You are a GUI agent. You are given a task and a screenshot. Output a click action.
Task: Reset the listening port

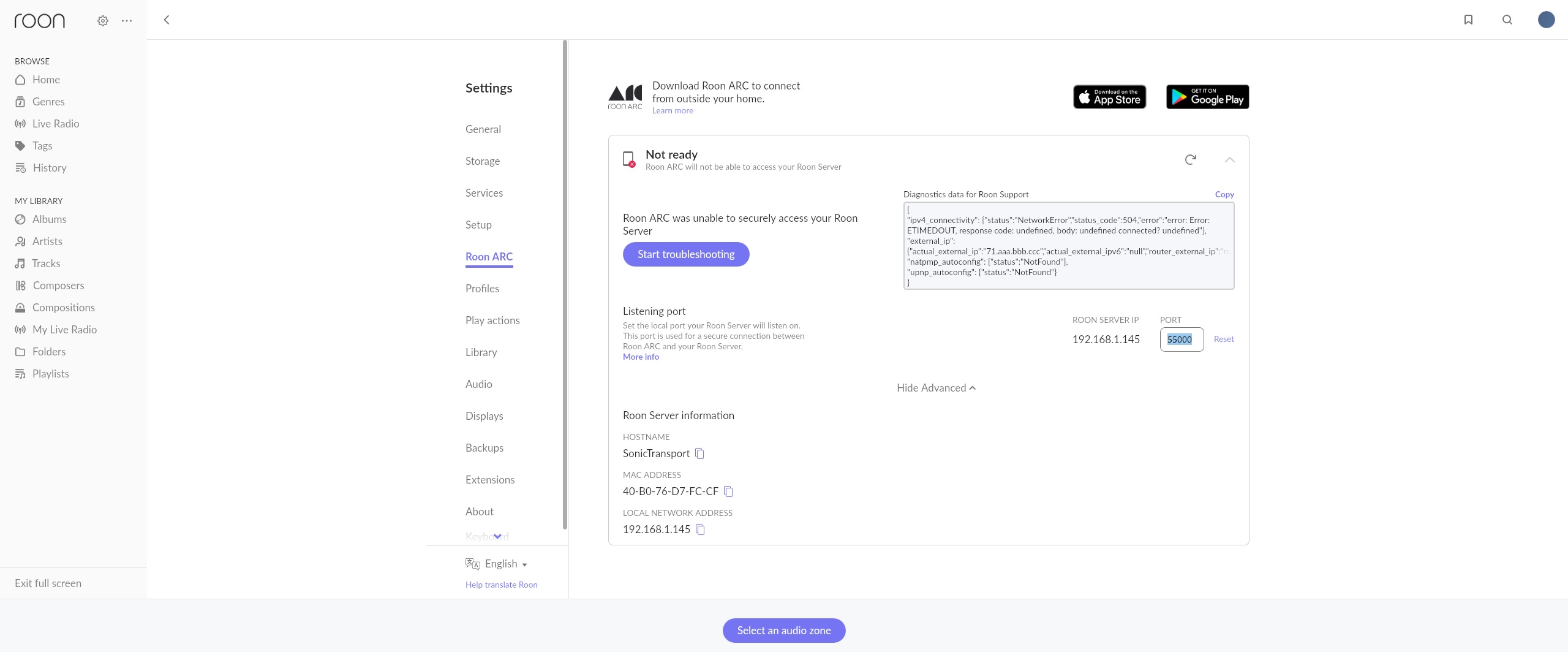[1224, 339]
